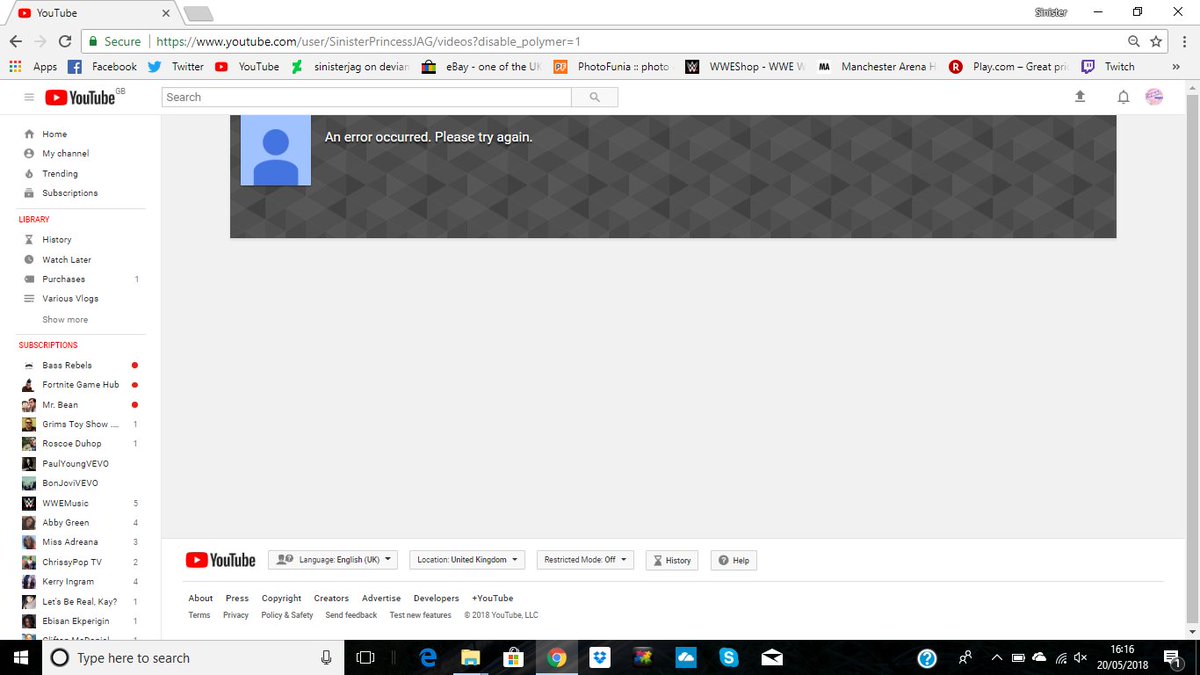Click the browser back arrow
This screenshot has height=675, width=1200.
click(15, 41)
